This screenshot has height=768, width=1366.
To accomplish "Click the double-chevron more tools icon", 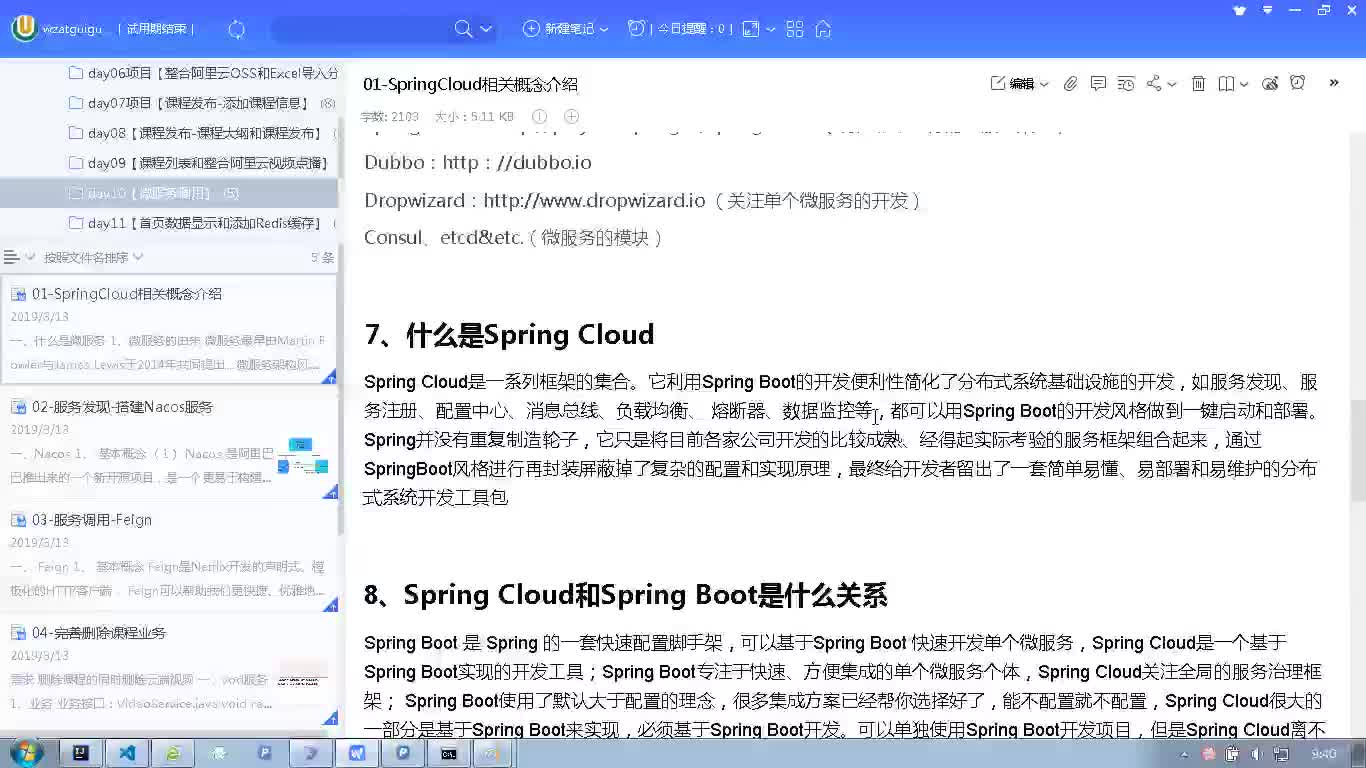I will (x=1334, y=83).
